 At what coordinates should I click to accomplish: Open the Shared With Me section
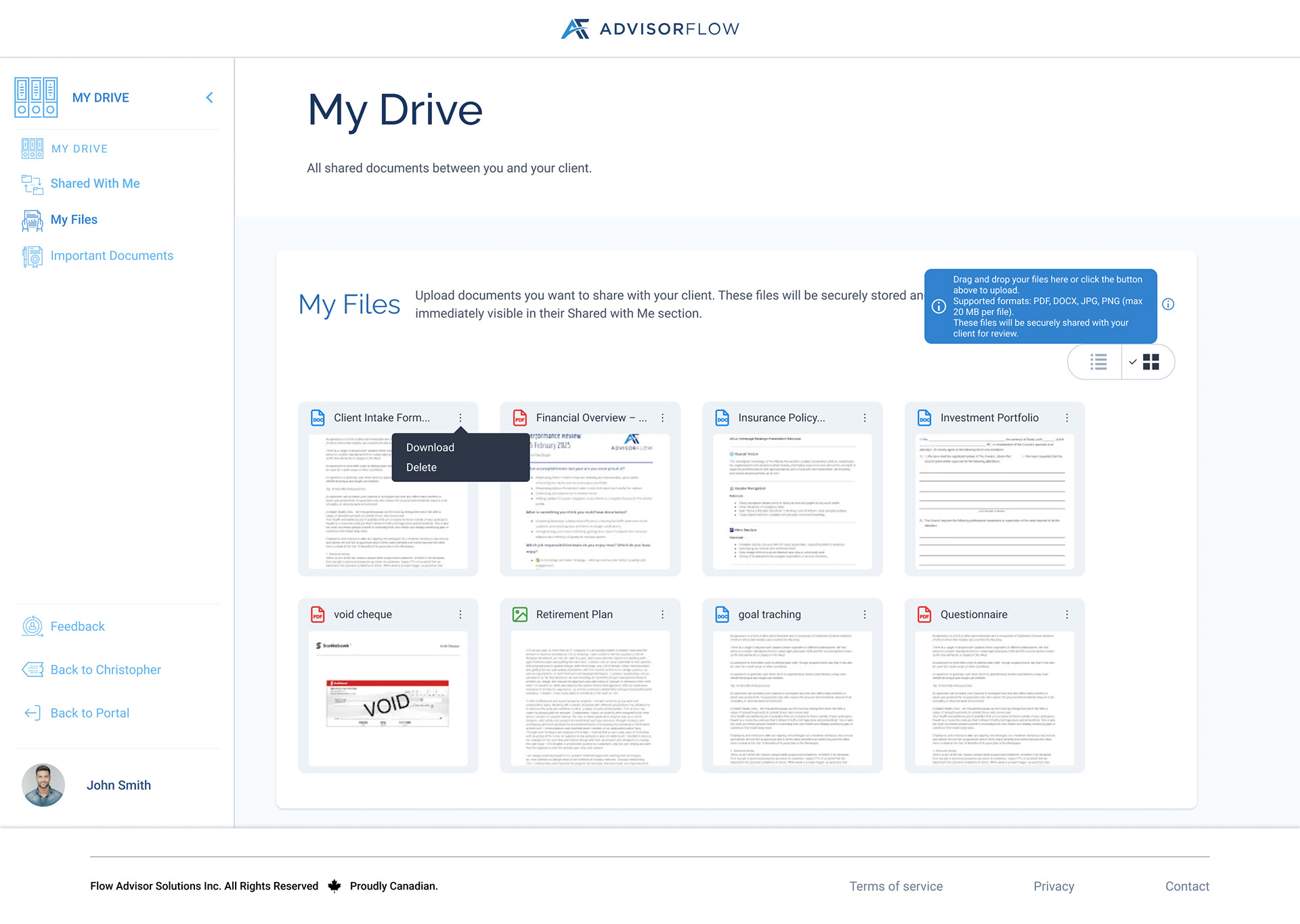click(95, 183)
